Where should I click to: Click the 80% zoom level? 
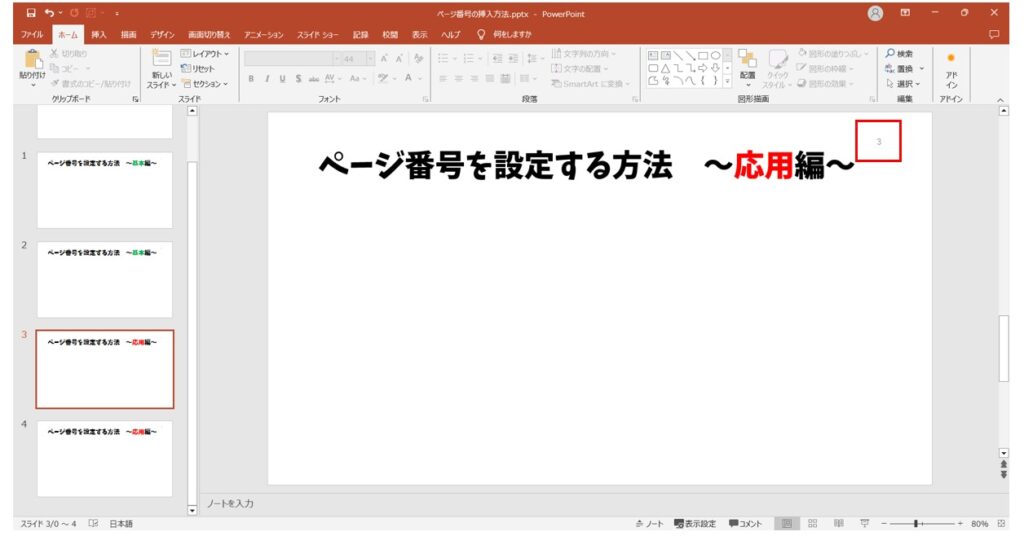pos(979,524)
